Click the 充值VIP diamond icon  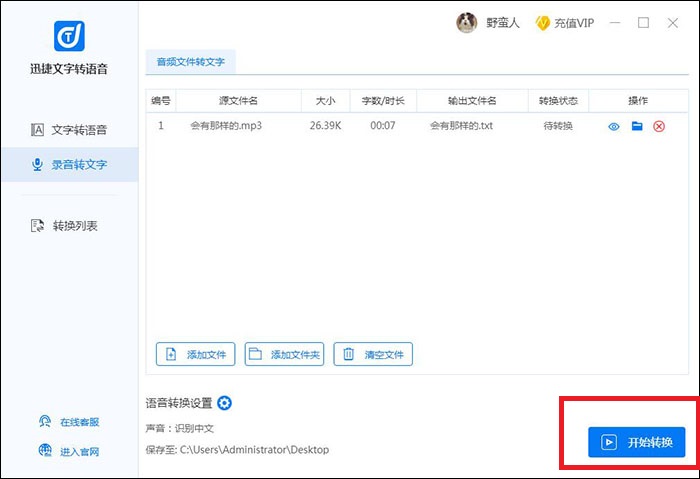click(x=543, y=23)
